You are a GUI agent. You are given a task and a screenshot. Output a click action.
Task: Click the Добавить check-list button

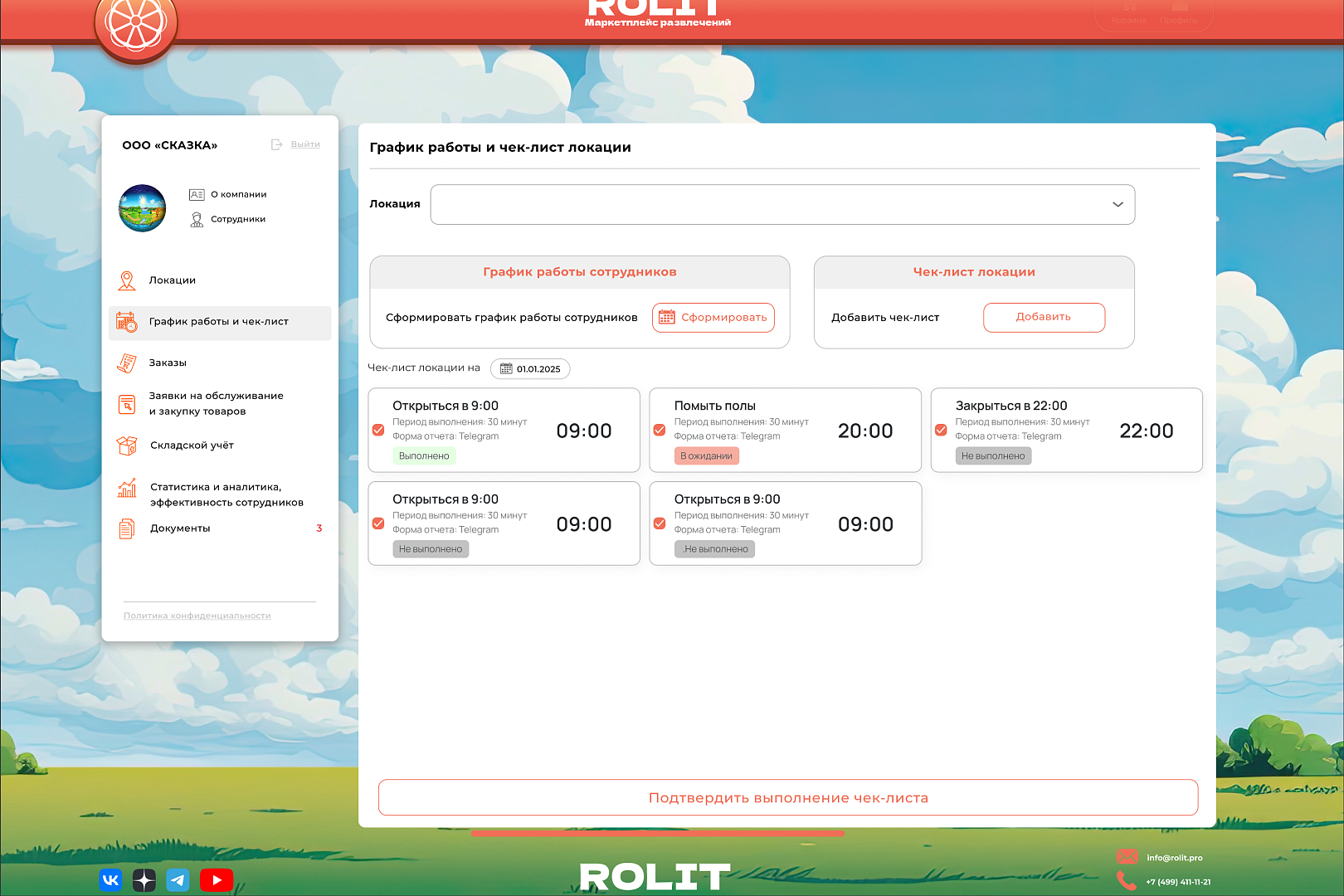point(1044,317)
